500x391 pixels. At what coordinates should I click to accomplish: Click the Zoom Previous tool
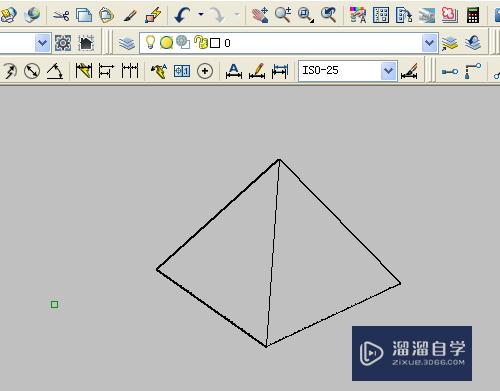tap(328, 15)
